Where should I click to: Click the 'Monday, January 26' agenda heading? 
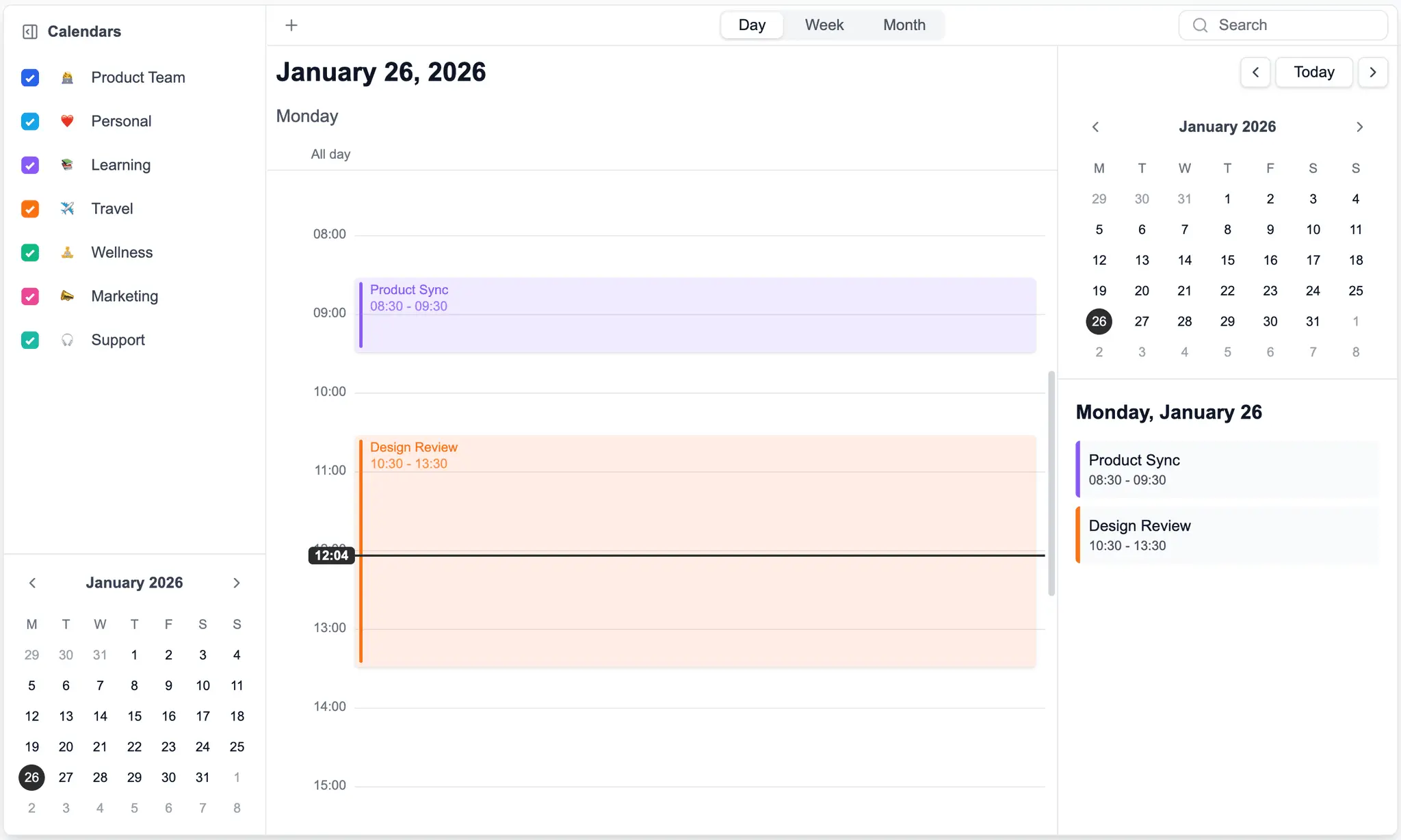(1169, 412)
